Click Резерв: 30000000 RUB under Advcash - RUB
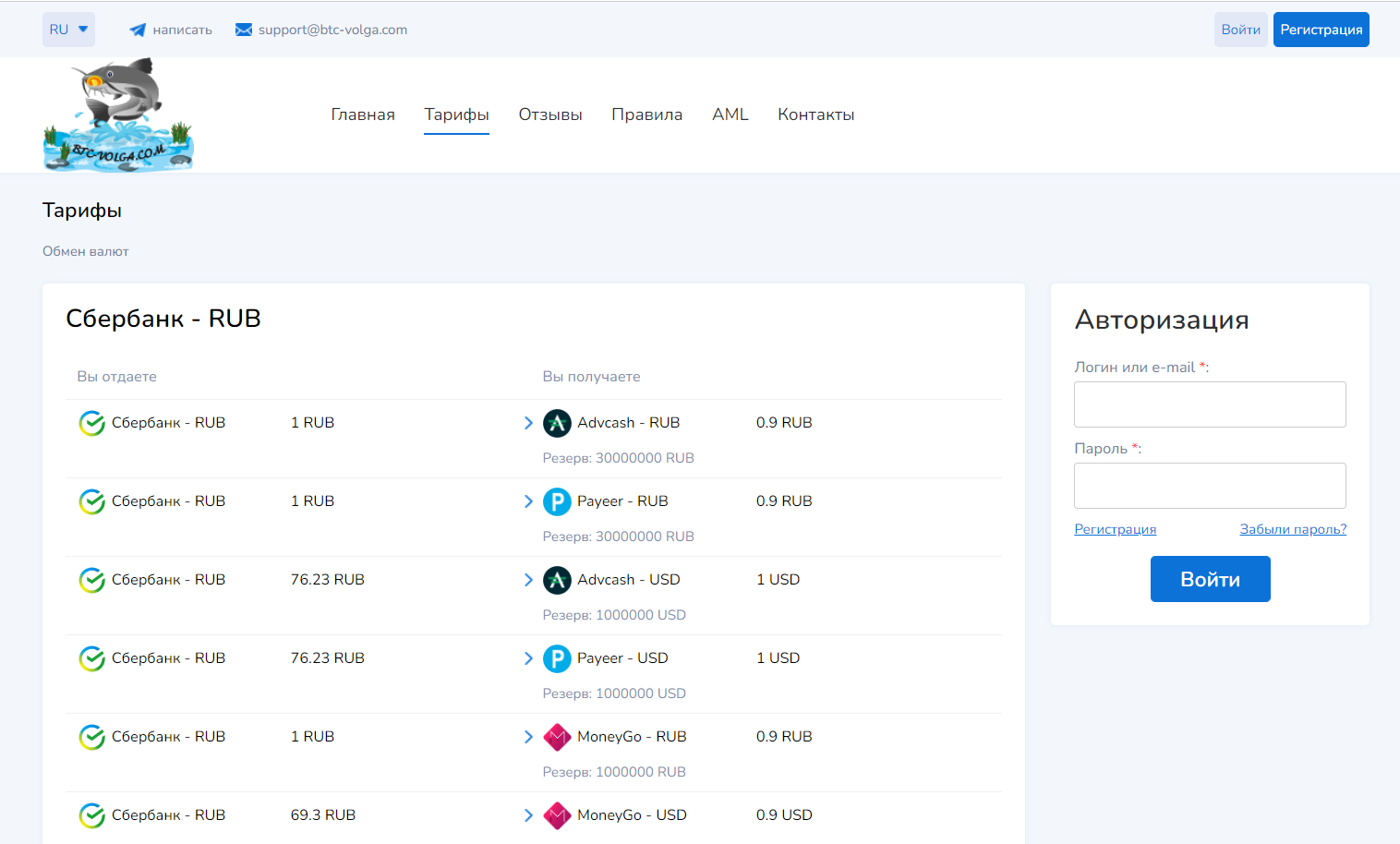Viewport: 1400px width, 844px height. [618, 458]
